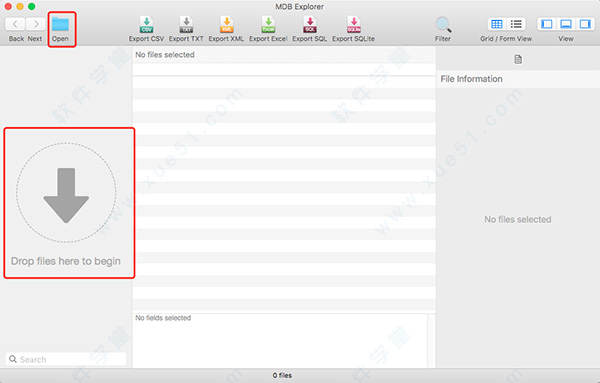Switch to Form view mode
The width and height of the screenshot is (600, 383).
click(x=516, y=24)
